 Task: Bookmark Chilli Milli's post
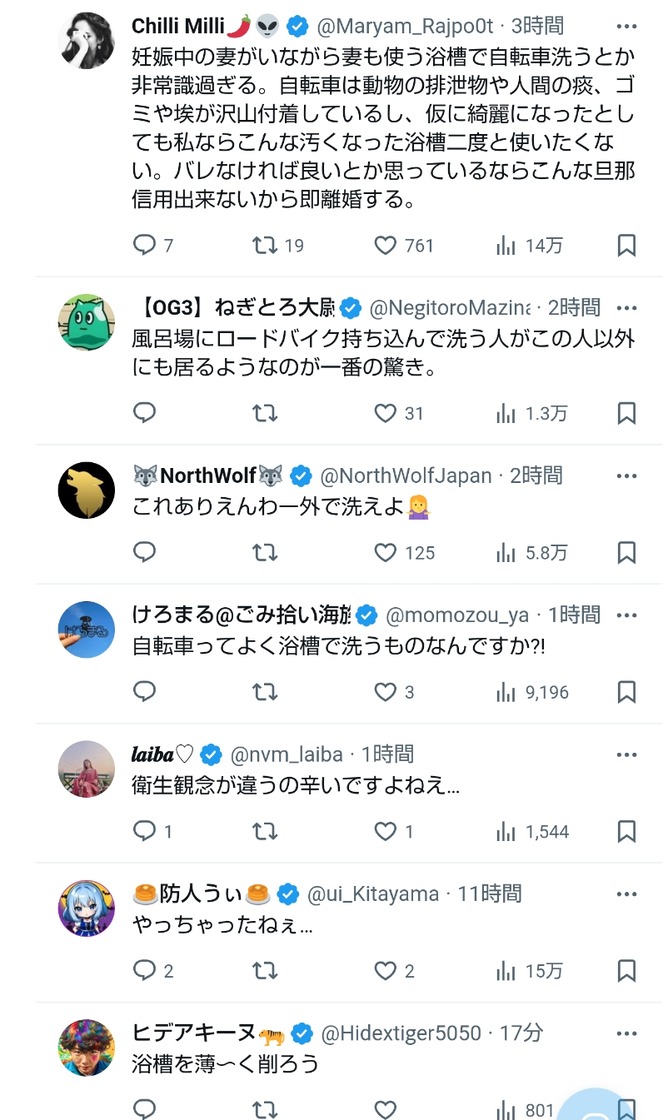(626, 245)
